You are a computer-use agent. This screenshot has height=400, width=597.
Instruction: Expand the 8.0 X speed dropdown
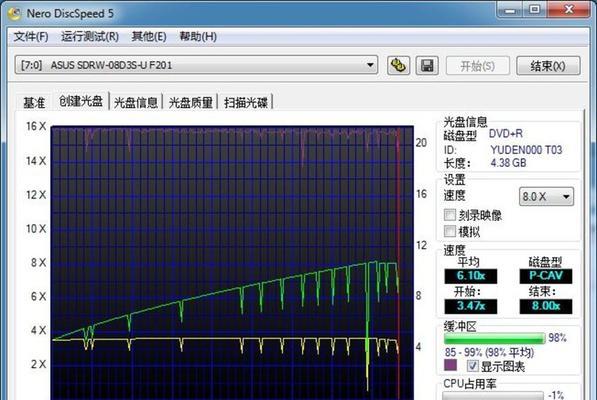(x=546, y=196)
